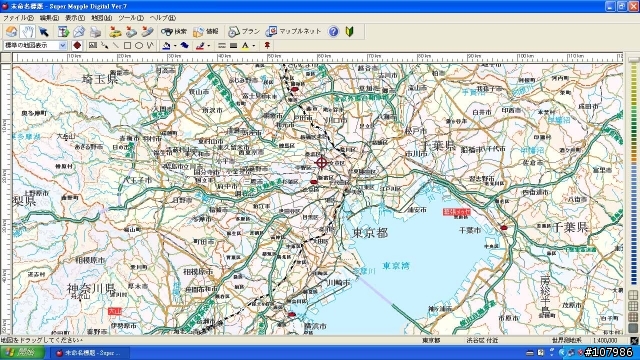The image size is (640, 360).
Task: Select the text label drawing tool
Action: [x=93, y=46]
